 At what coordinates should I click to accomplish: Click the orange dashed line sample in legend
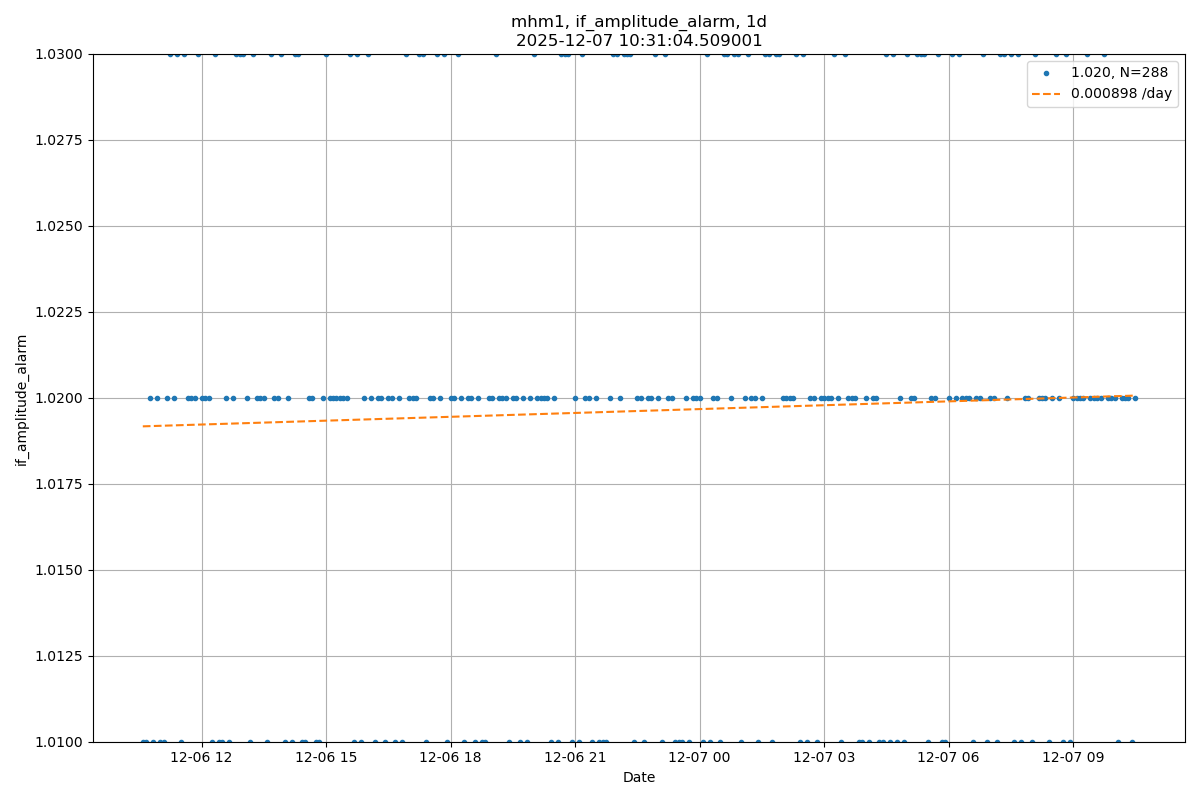coord(1047,93)
